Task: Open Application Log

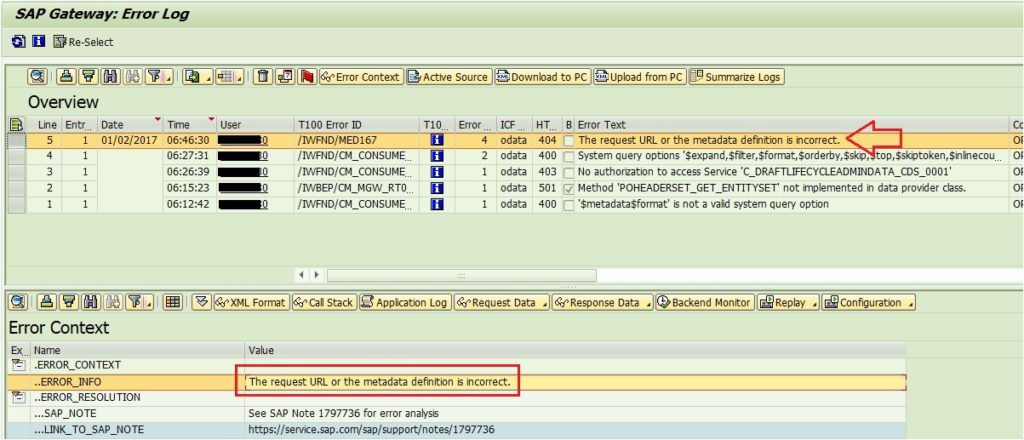Action: tap(405, 302)
